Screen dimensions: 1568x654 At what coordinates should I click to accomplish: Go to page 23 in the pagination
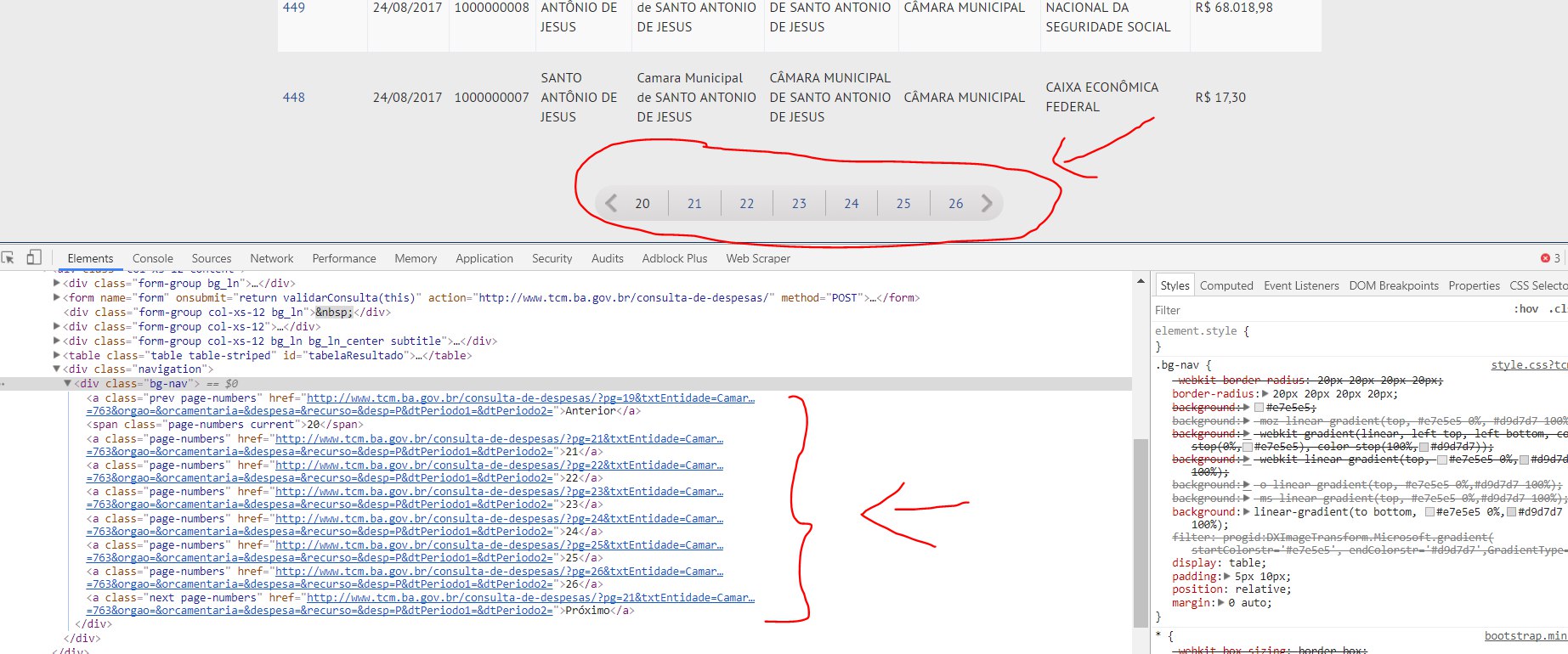(799, 204)
